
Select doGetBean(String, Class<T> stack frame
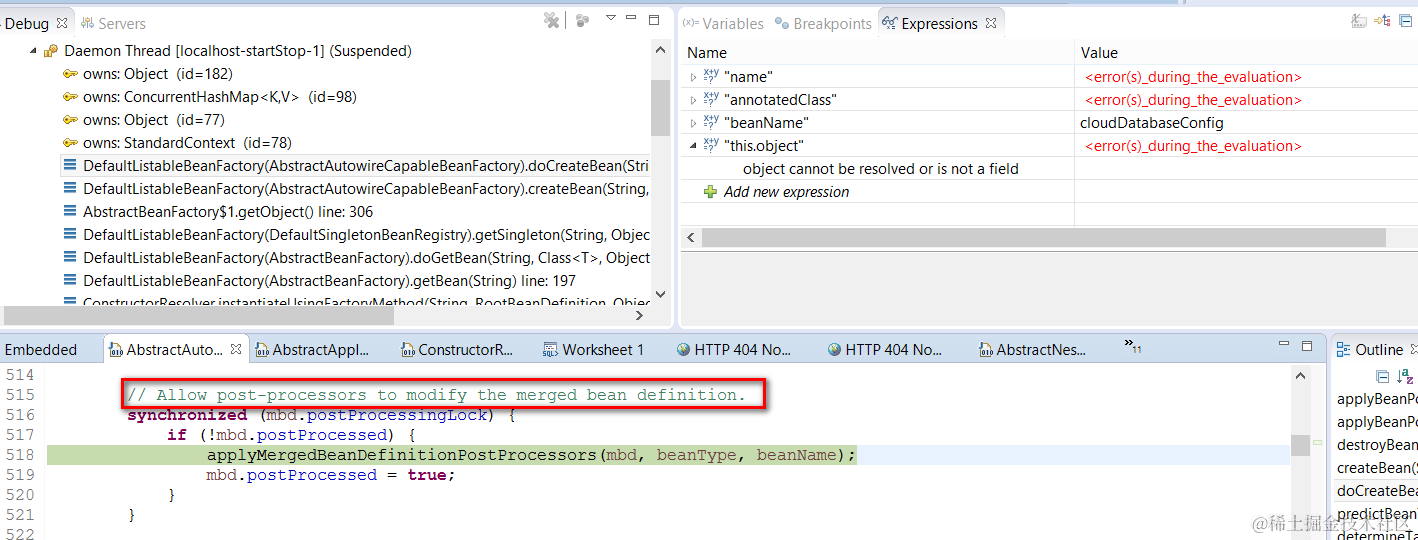pos(356,258)
